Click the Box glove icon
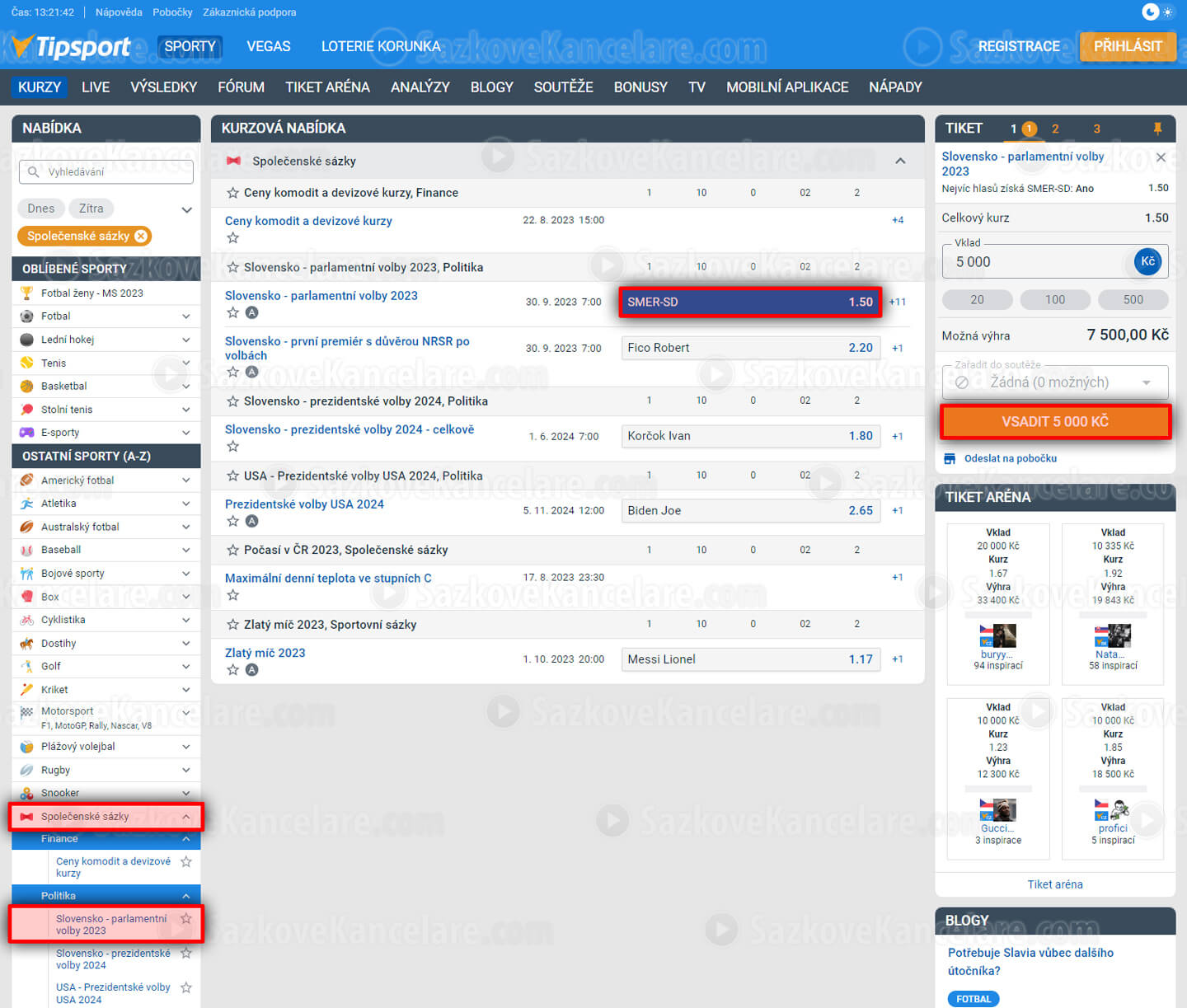1187x1008 pixels. 26,596
